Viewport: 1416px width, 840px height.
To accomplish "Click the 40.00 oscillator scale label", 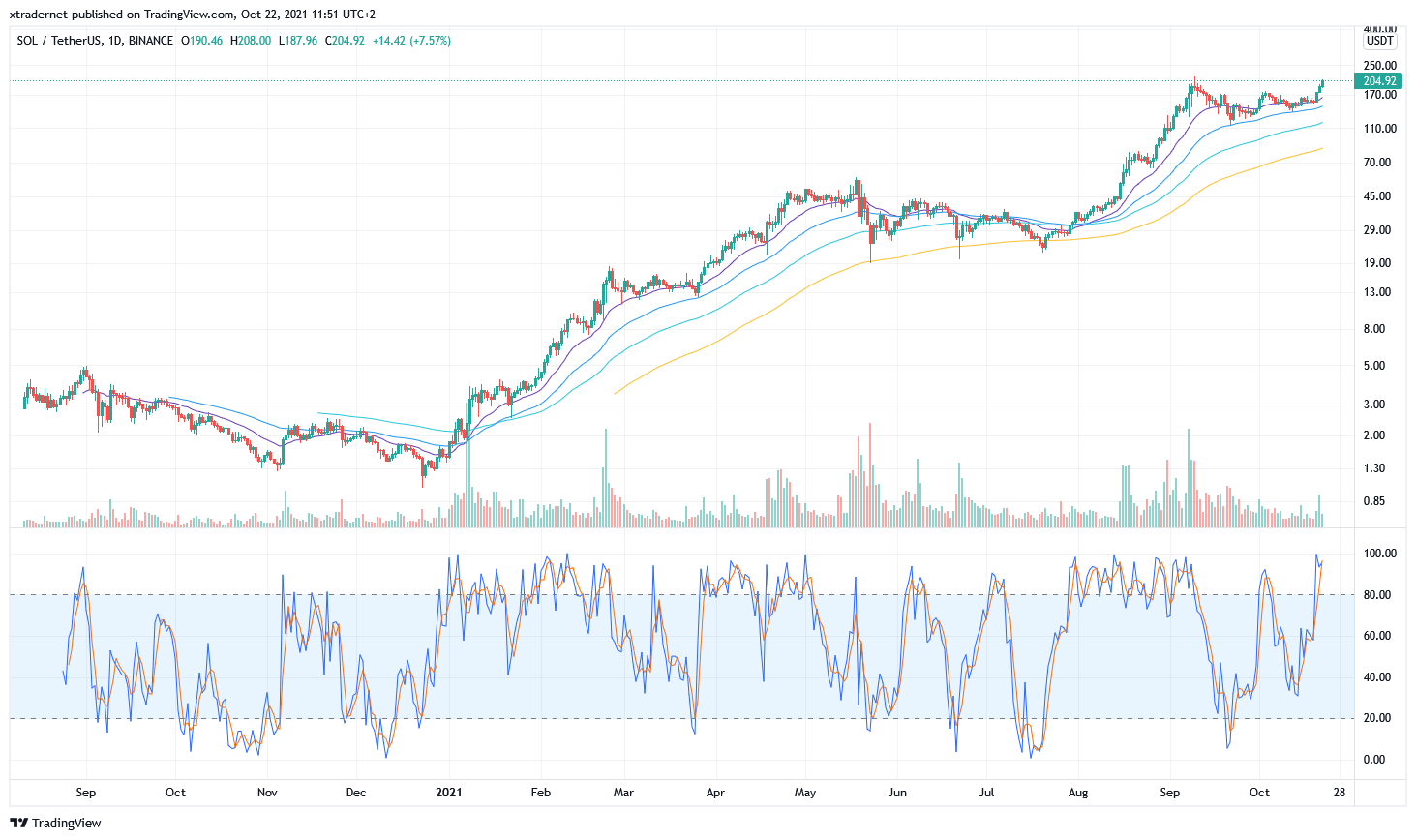I will click(x=1376, y=677).
